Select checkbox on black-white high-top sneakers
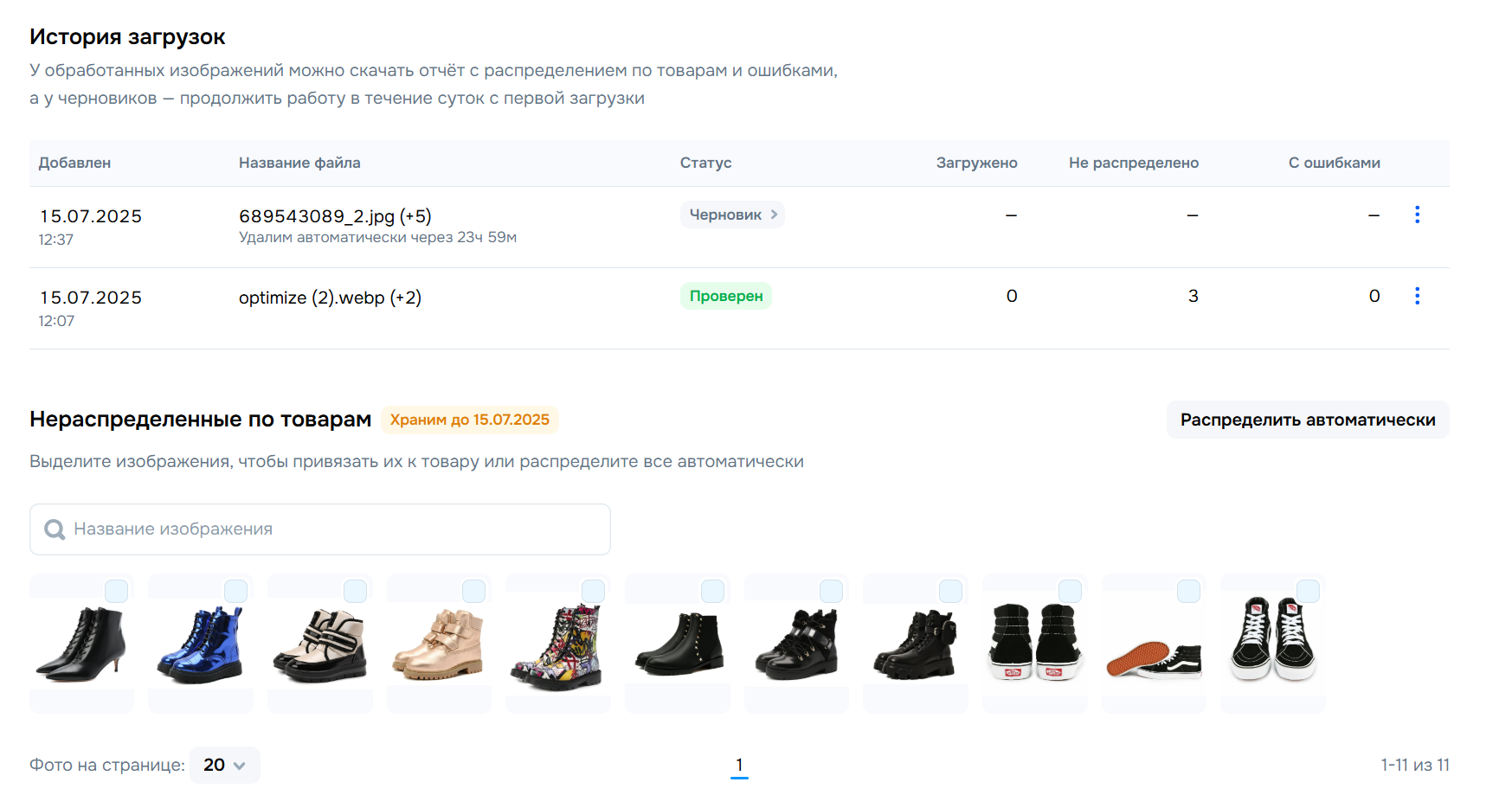The image size is (1512, 795). (1308, 591)
